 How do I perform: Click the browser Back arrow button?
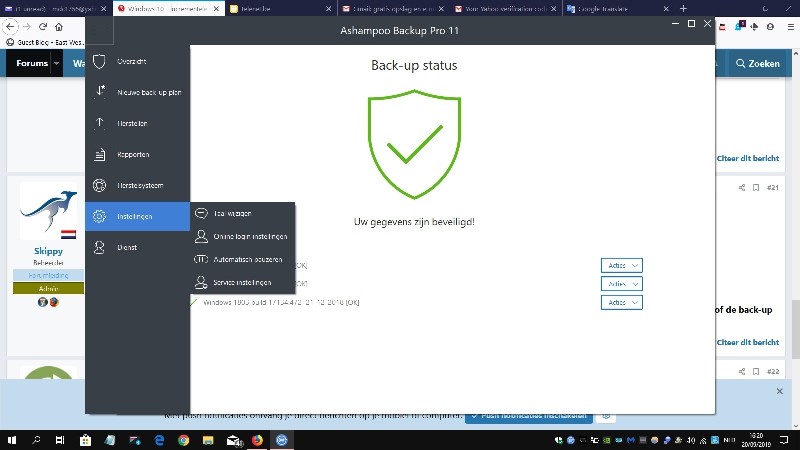tap(10, 27)
